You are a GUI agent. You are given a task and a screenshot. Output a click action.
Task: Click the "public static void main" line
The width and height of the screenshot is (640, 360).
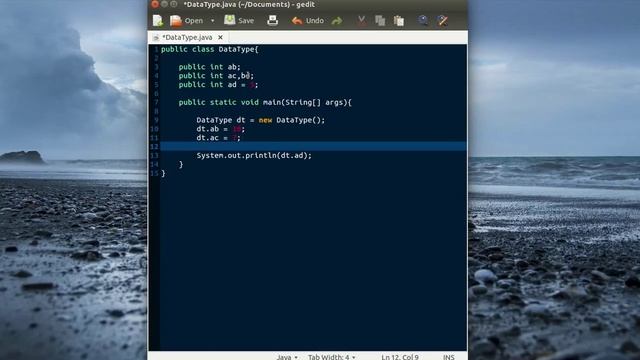coord(265,102)
